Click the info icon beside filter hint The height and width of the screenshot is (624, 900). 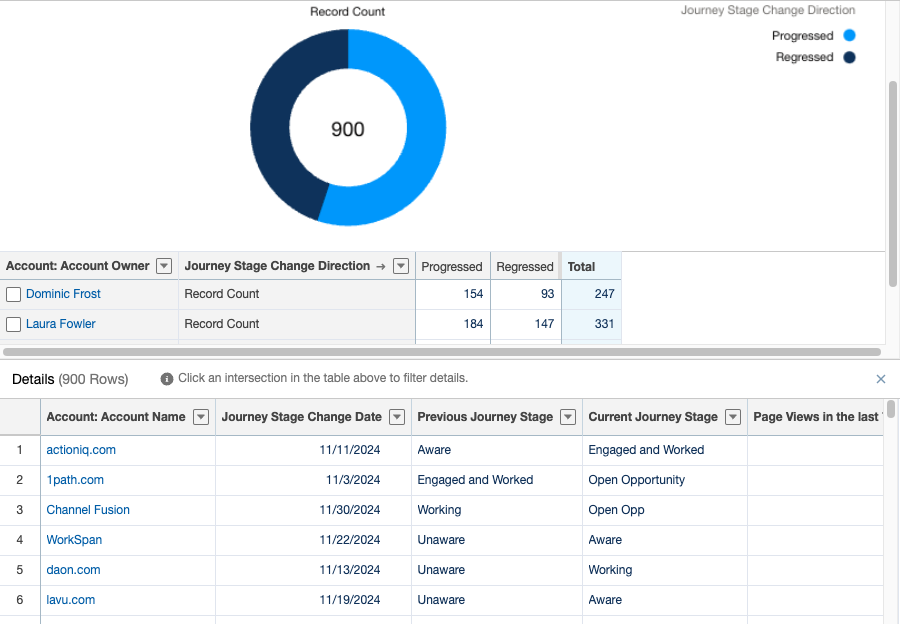[x=167, y=379]
